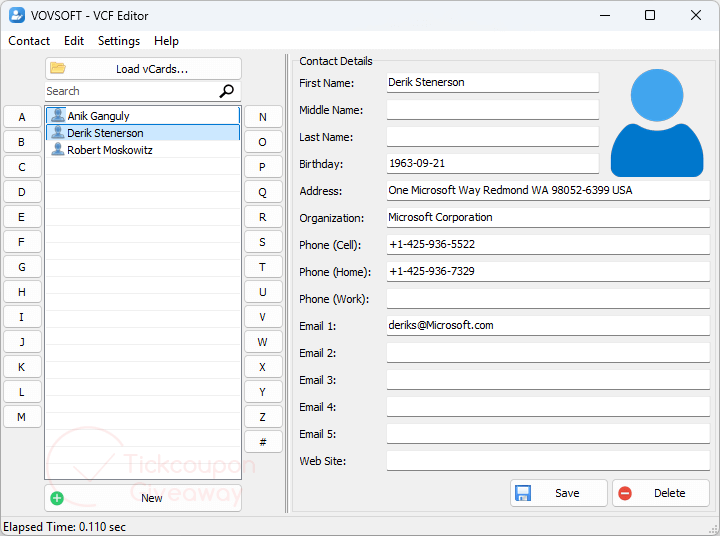Viewport: 720px width, 536px height.
Task: Filter contacts by the # button
Action: click(263, 442)
